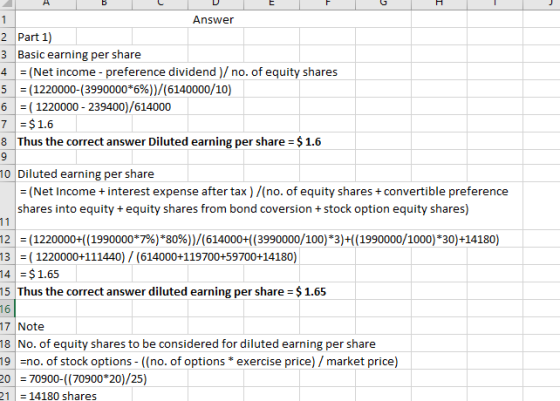Select row header 1
This screenshot has height=401, width=560.
[8, 19]
